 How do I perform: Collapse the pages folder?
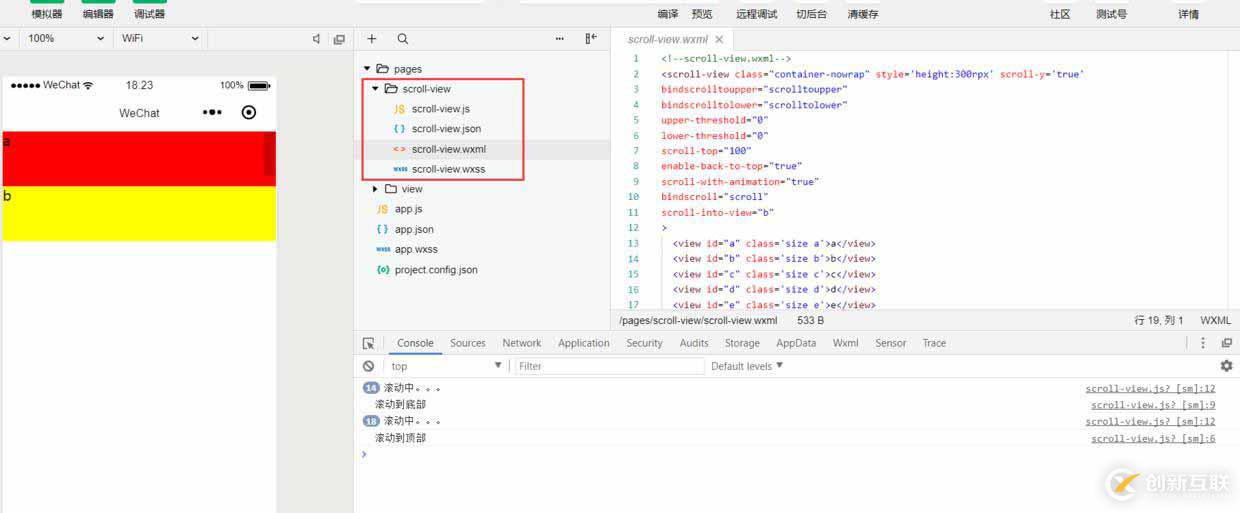click(367, 69)
